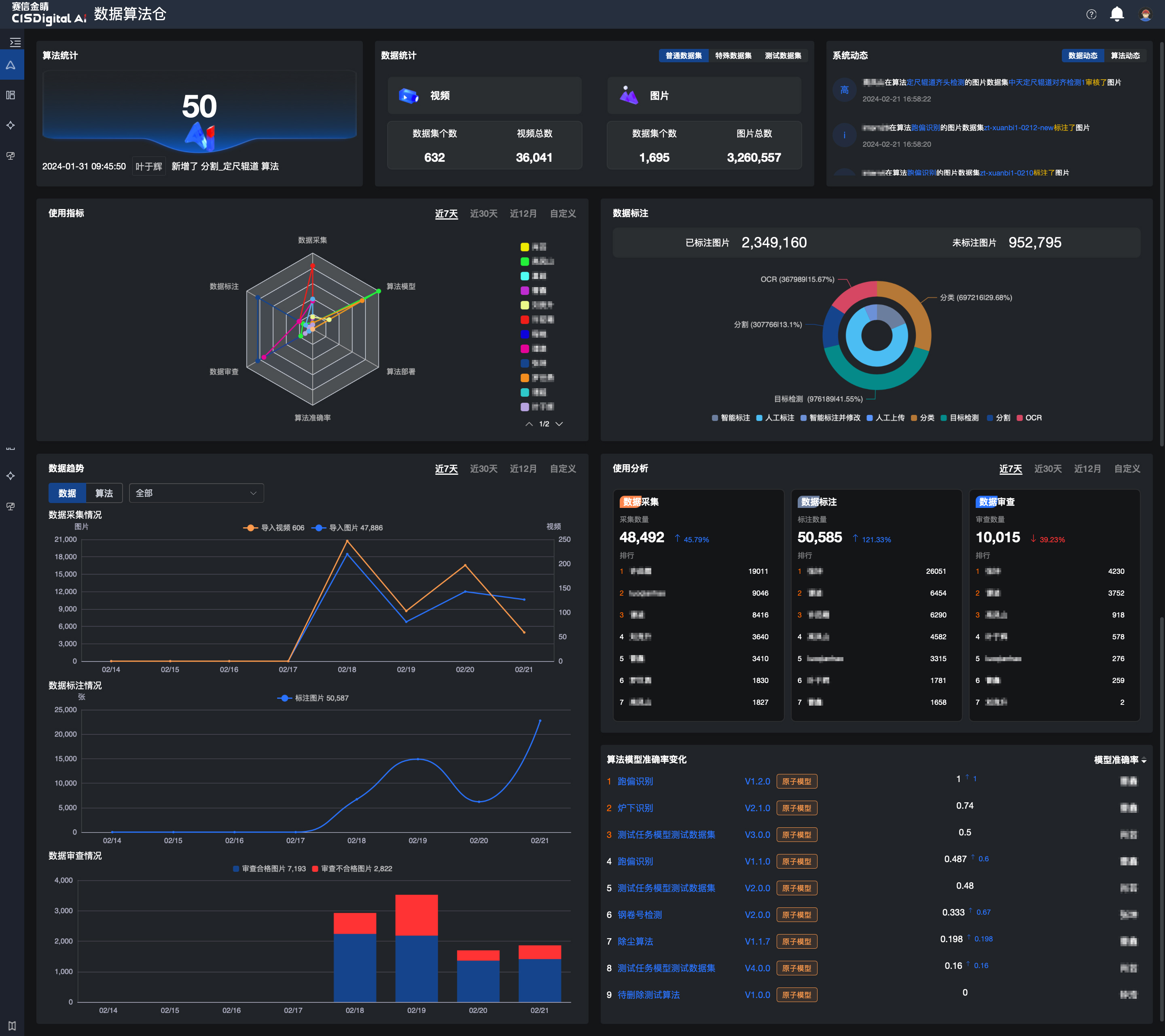Screen dimensions: 1165x1036
Task: Open the 除尘算法 link
Action: pos(635,941)
